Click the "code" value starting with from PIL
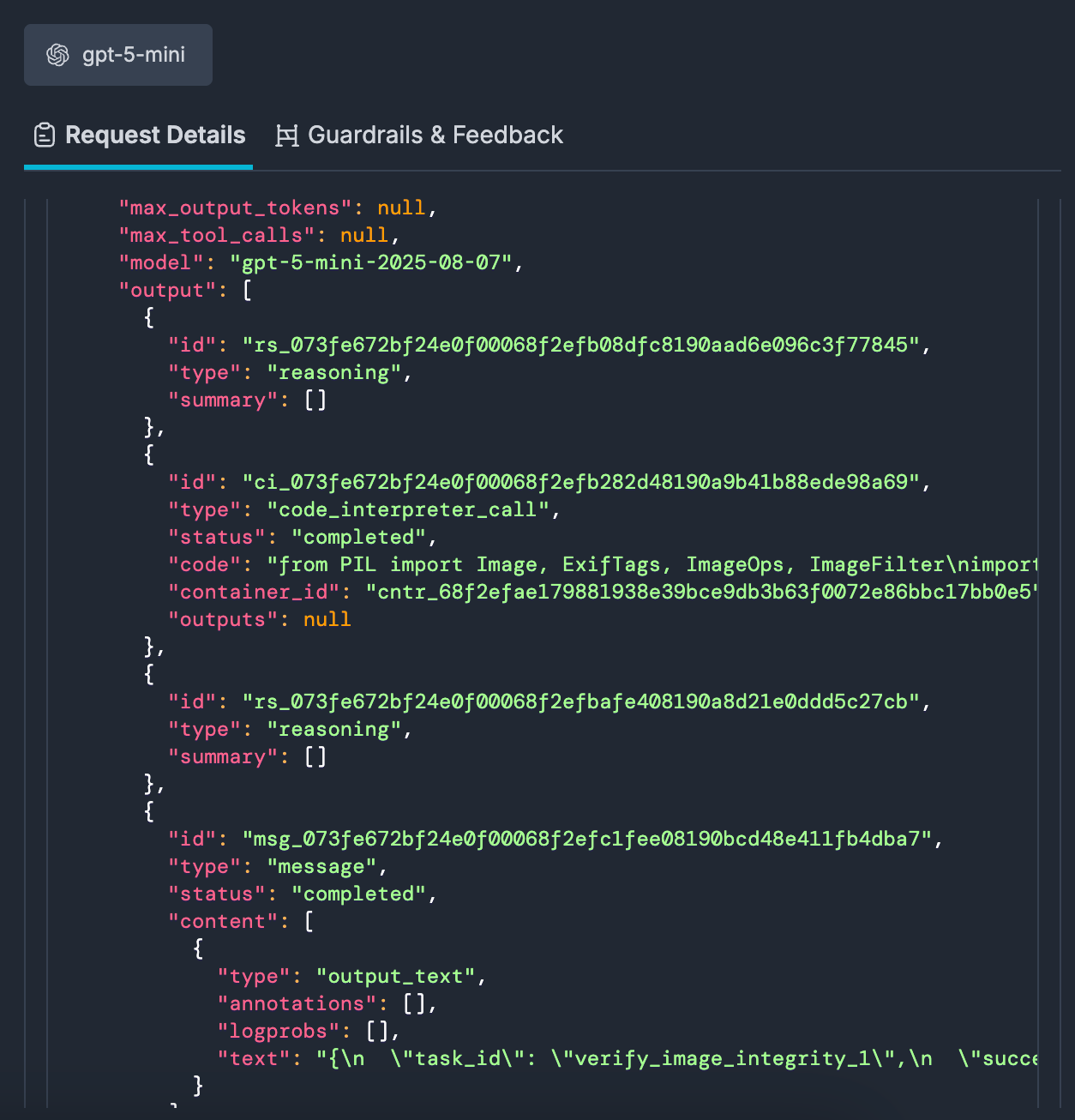 pos(652,564)
